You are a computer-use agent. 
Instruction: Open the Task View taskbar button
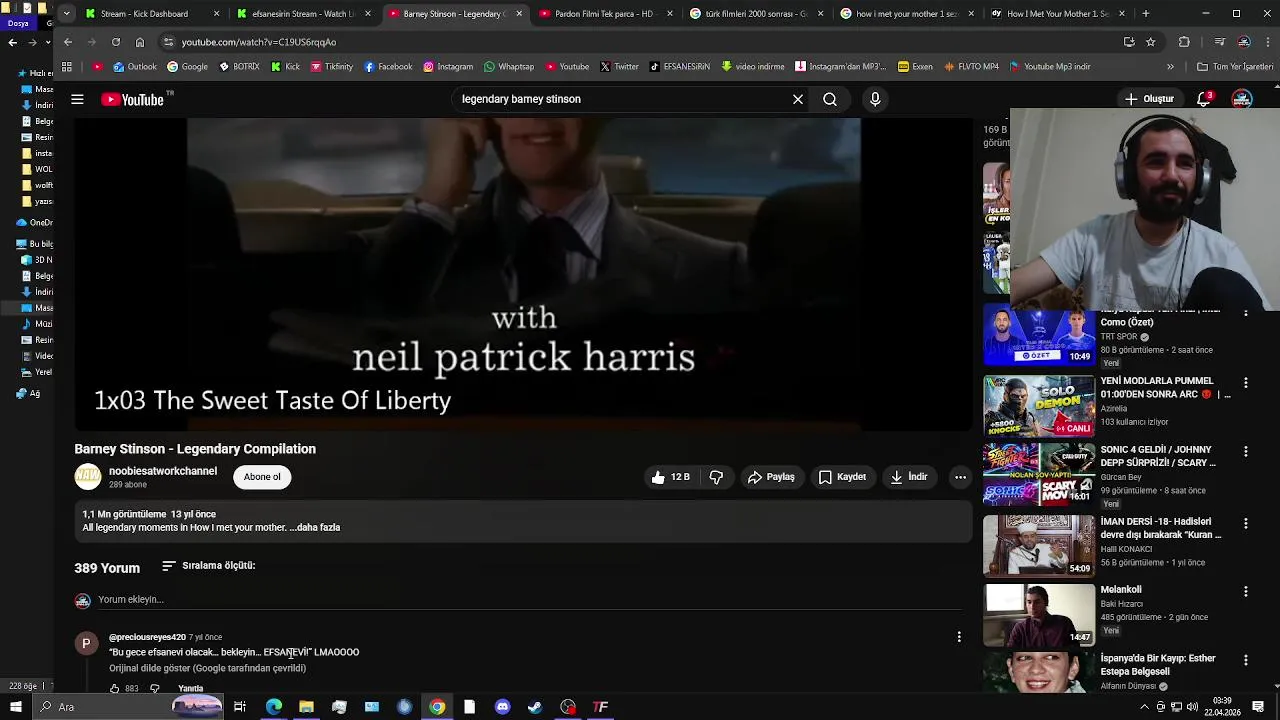click(x=240, y=707)
